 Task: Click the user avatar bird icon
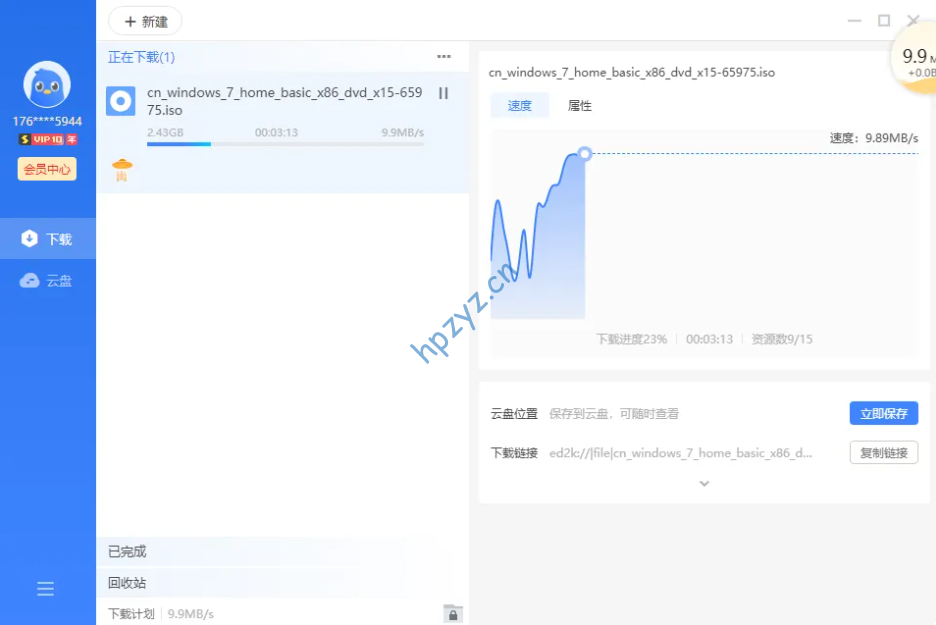[x=47, y=85]
